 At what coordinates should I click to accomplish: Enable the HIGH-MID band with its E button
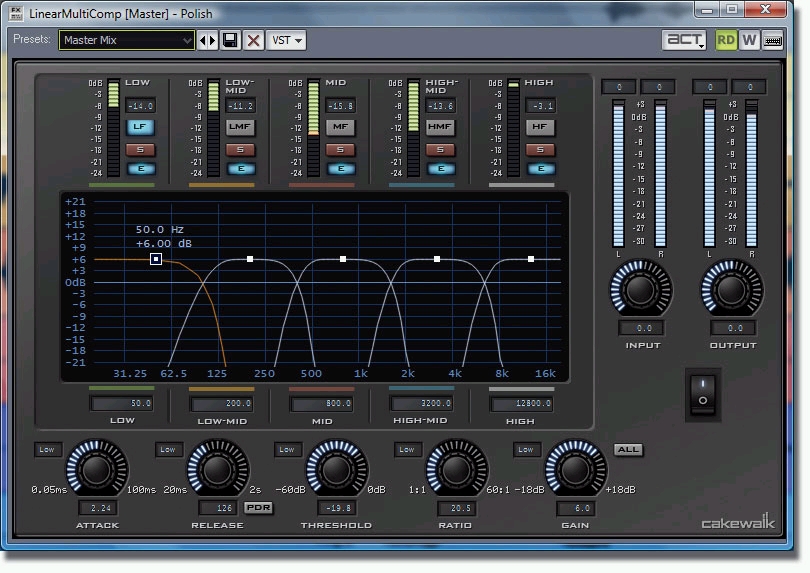coord(441,168)
